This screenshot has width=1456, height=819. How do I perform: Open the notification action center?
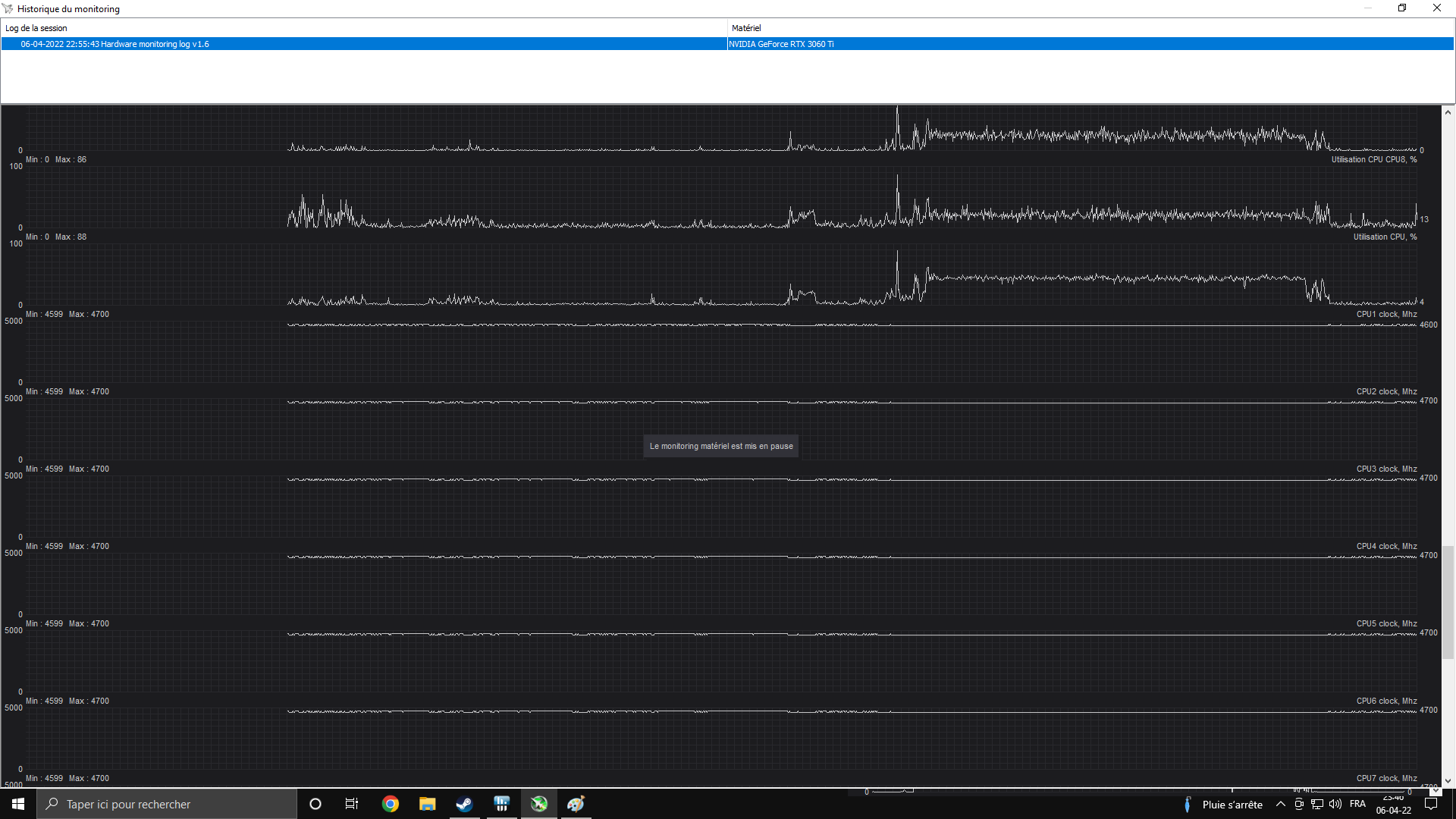pyautogui.click(x=1431, y=804)
